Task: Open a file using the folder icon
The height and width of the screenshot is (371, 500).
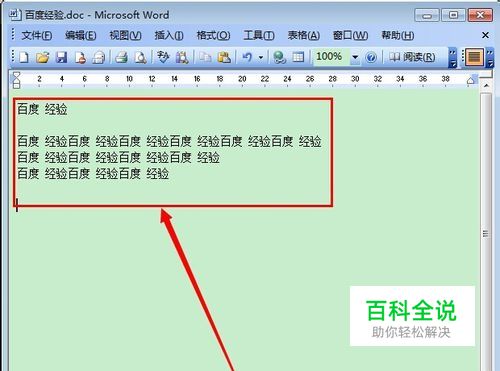Action: pyautogui.click(x=42, y=57)
